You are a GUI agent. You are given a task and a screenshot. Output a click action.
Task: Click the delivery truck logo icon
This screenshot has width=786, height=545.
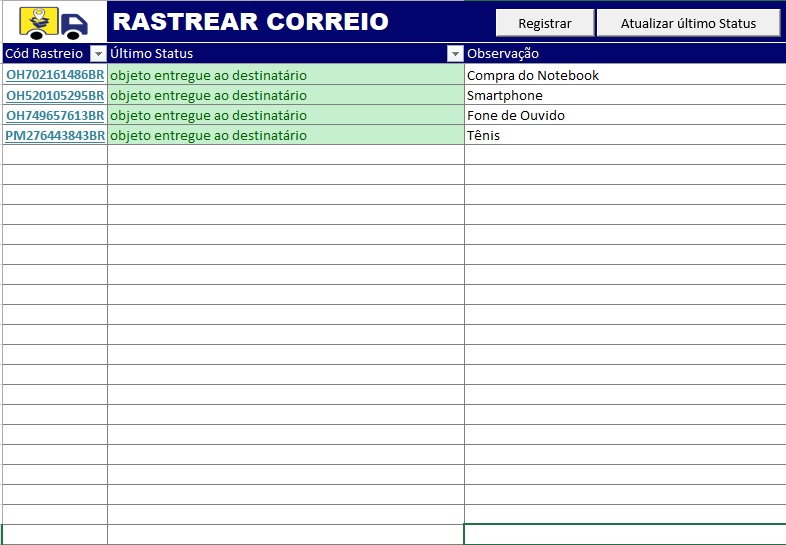[x=54, y=23]
